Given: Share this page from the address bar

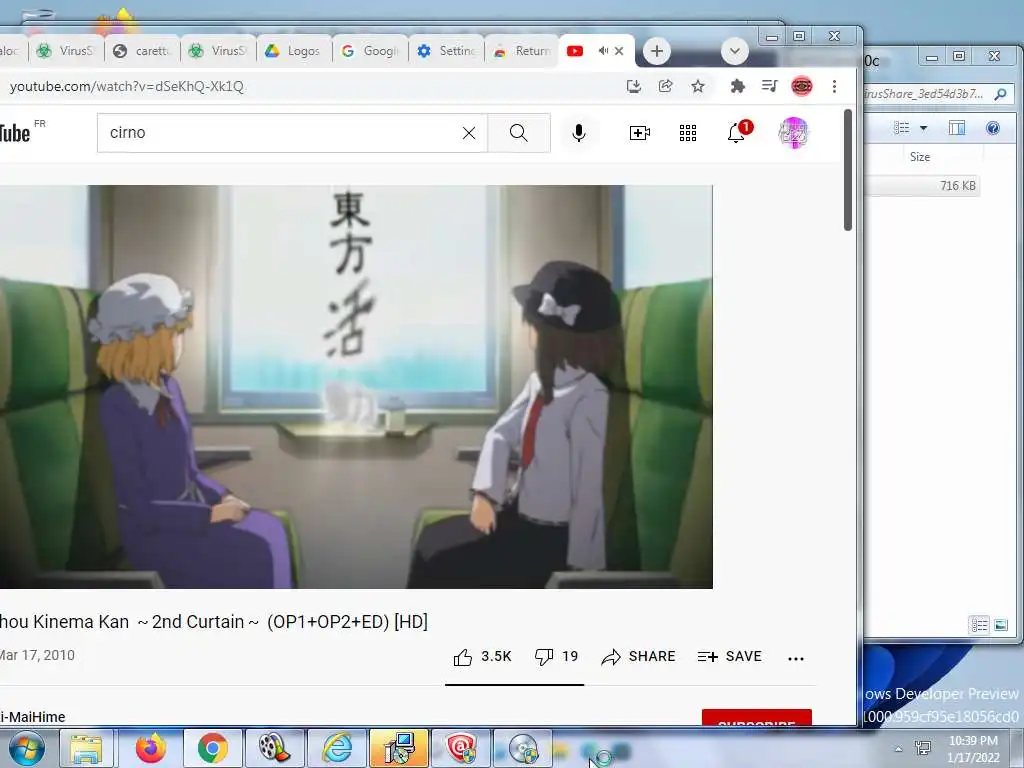Looking at the screenshot, I should pos(665,86).
